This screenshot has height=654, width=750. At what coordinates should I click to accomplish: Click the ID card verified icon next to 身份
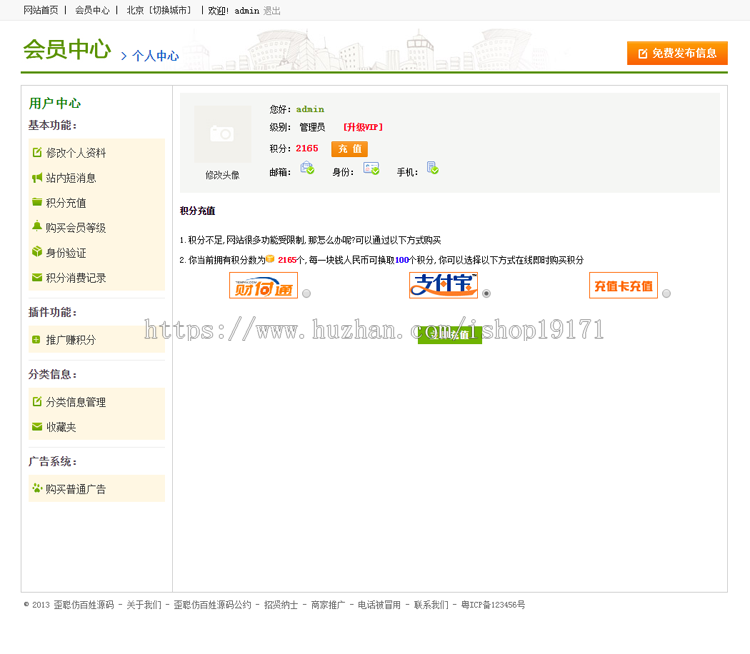pos(371,168)
